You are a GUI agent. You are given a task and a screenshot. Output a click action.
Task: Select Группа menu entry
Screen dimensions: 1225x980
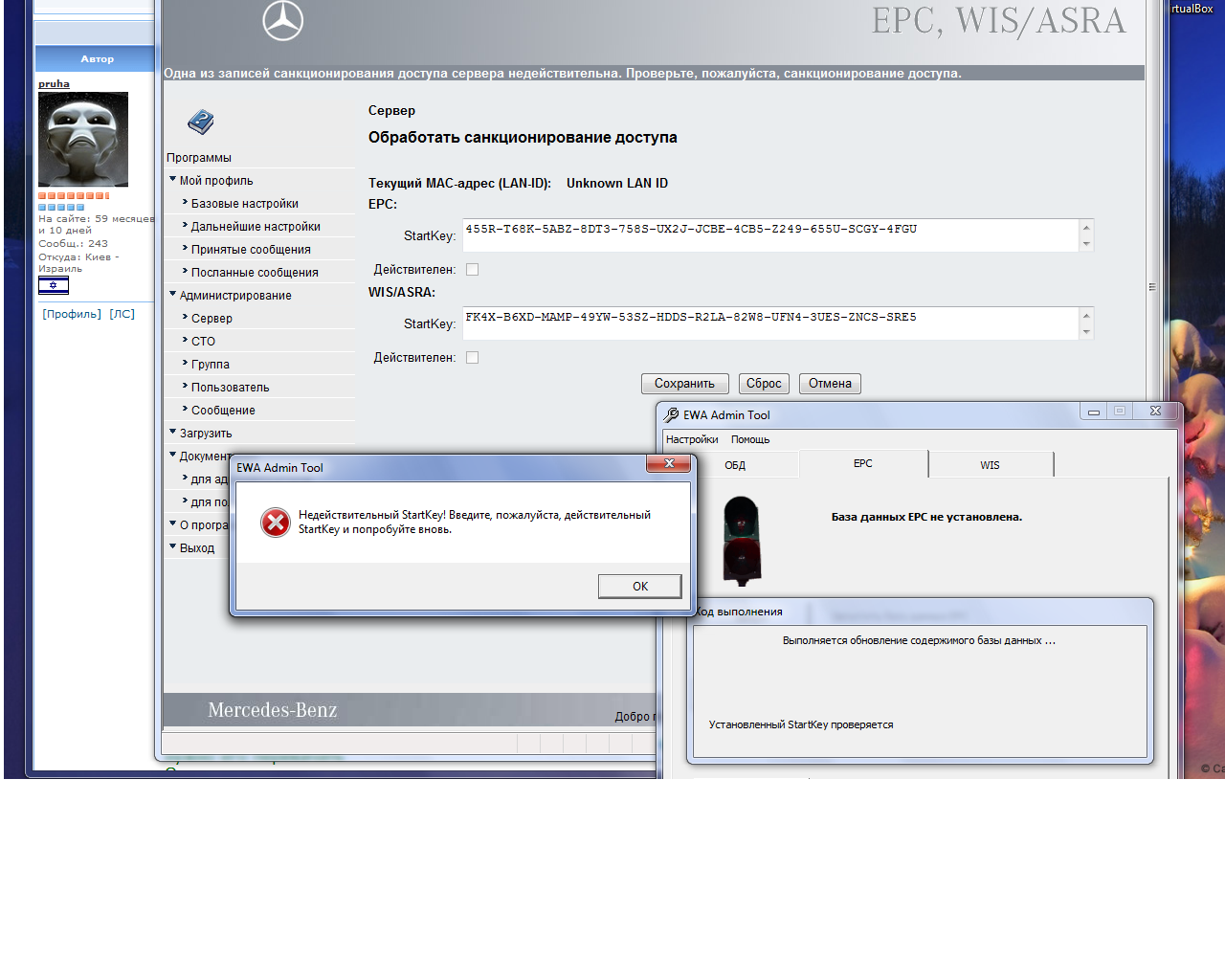211,365
